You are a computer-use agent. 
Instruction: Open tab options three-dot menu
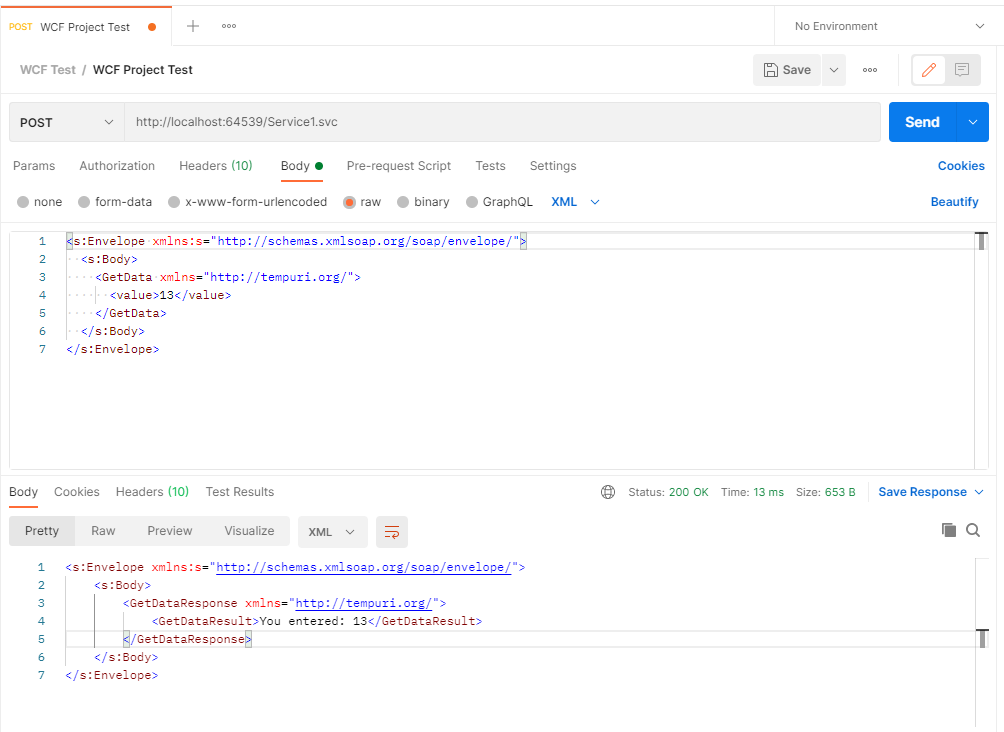(229, 26)
